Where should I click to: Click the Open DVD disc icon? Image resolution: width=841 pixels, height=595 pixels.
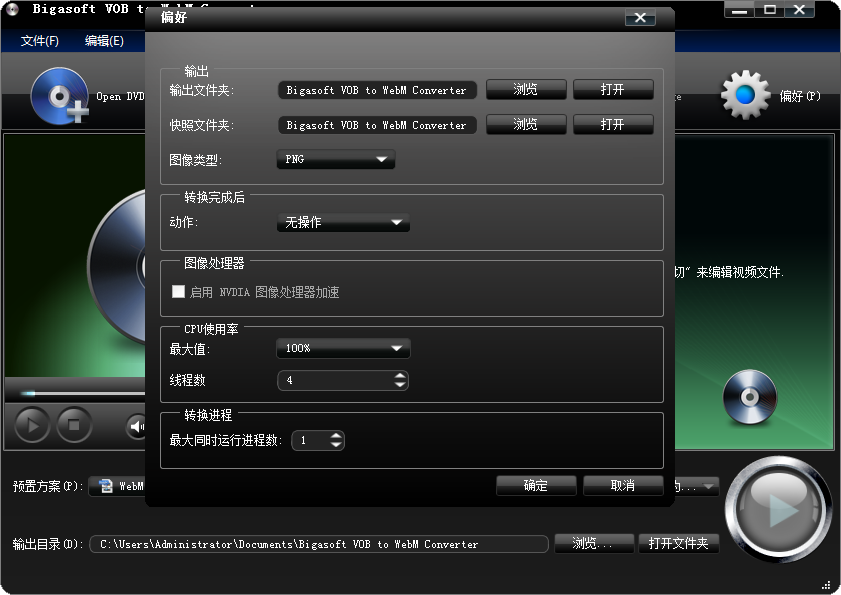[x=57, y=95]
